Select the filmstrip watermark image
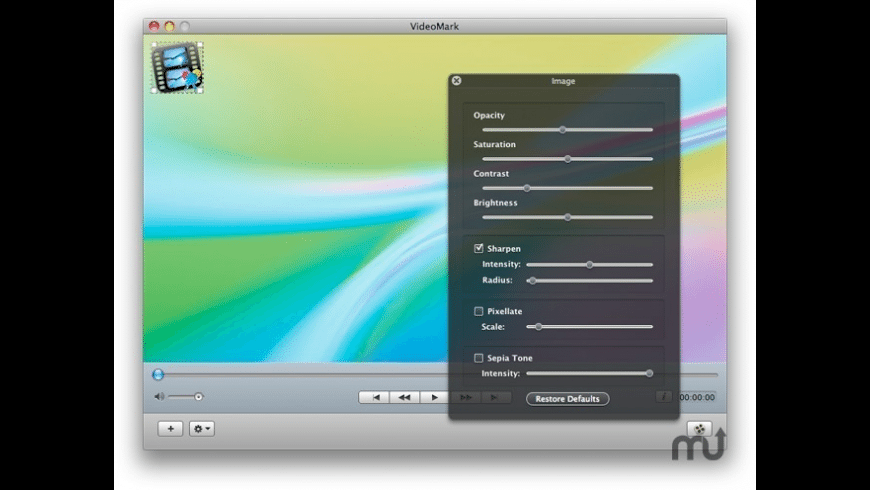The width and height of the screenshot is (870, 490). 177,67
